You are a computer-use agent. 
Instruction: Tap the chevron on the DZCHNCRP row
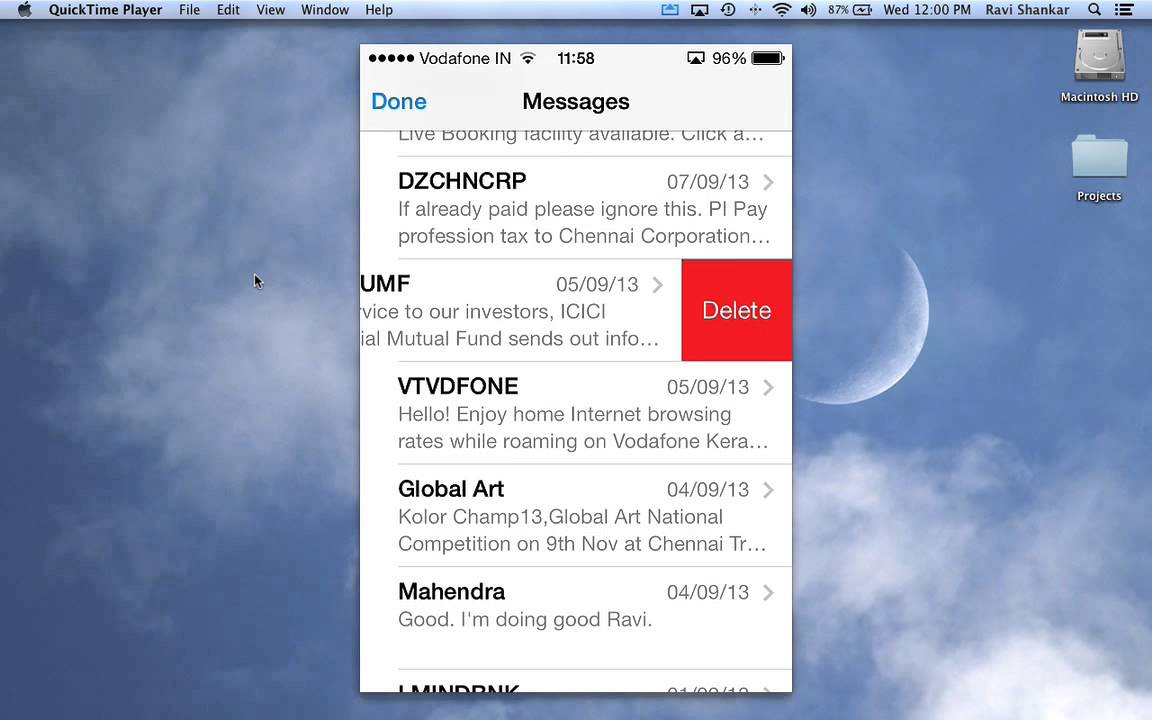pyautogui.click(x=768, y=181)
